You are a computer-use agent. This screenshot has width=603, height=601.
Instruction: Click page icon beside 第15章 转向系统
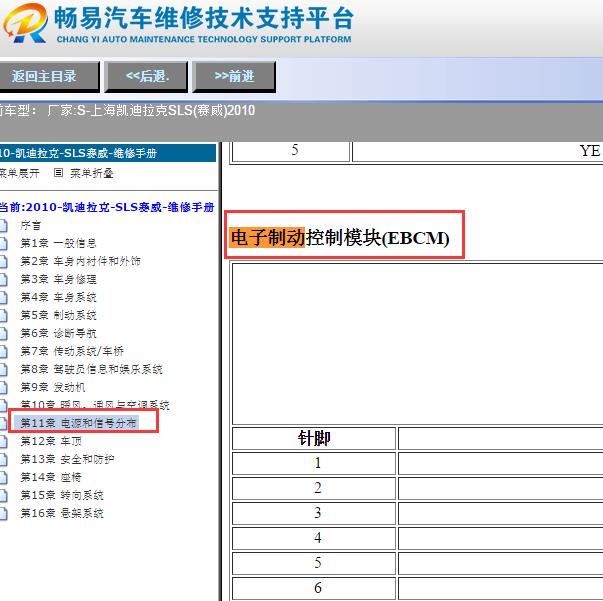3,496
